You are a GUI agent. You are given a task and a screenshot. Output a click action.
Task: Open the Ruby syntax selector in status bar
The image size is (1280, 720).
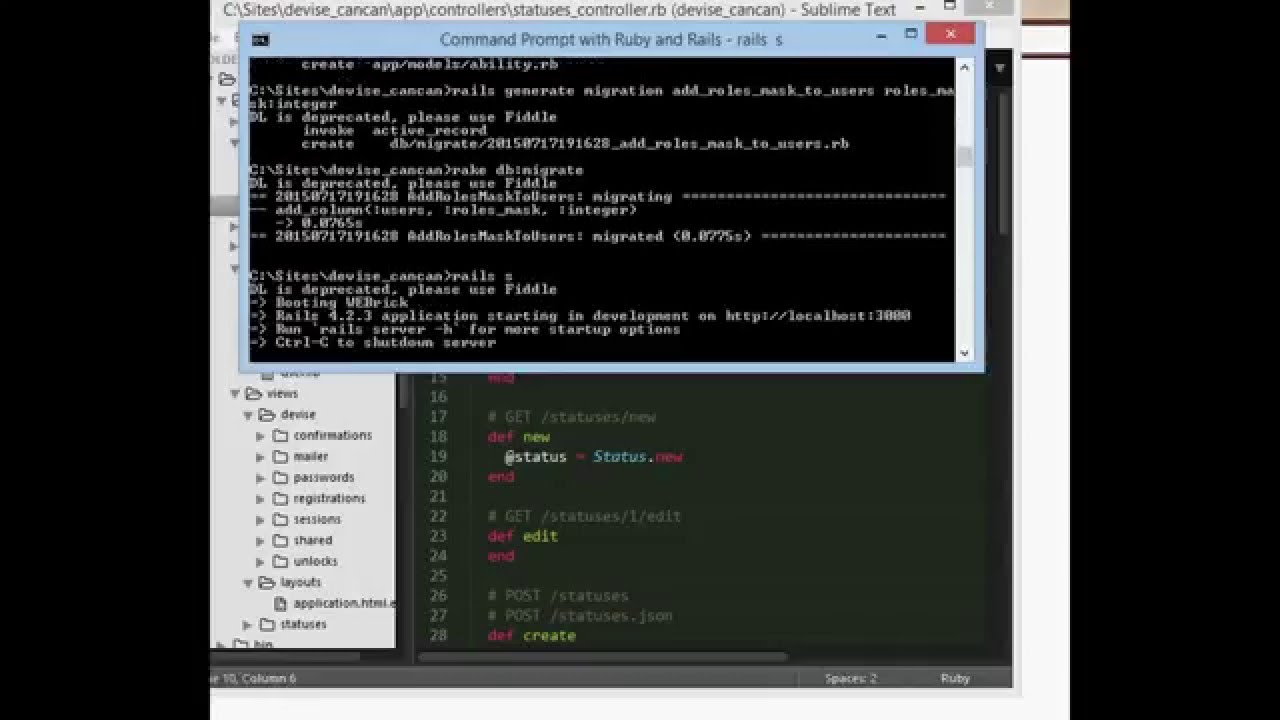[955, 678]
